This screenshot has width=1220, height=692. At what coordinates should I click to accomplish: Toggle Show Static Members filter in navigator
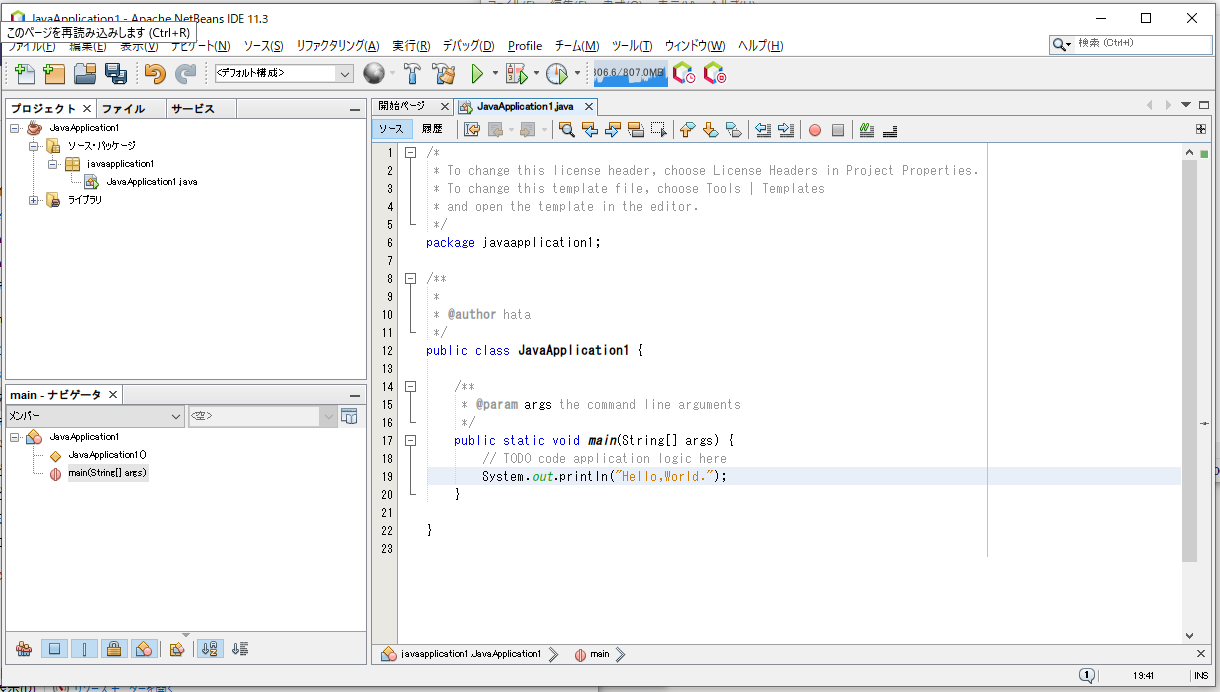(84, 648)
